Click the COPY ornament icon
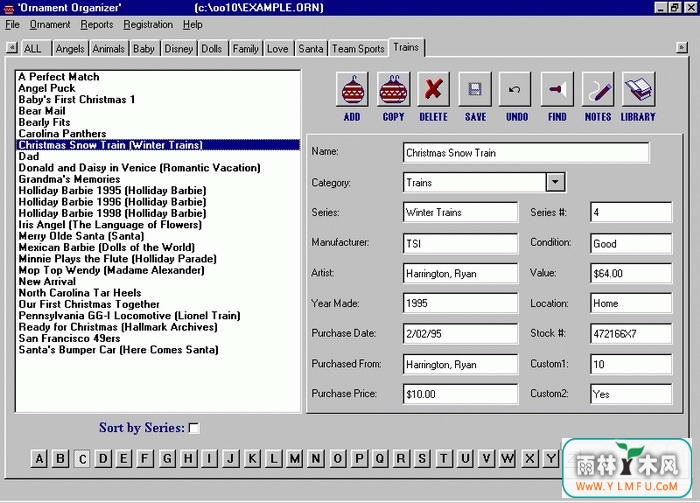Screen dimensions: 700x503 pos(393,89)
